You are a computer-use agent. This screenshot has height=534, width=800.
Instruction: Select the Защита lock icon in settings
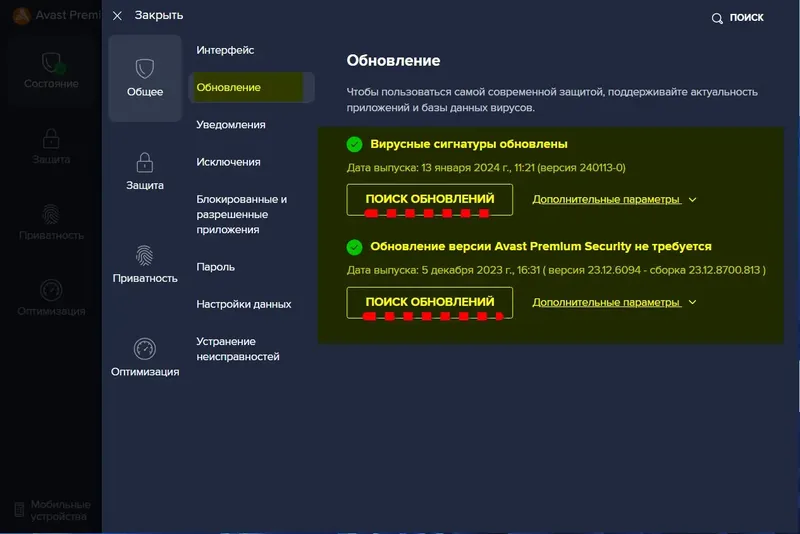point(145,163)
